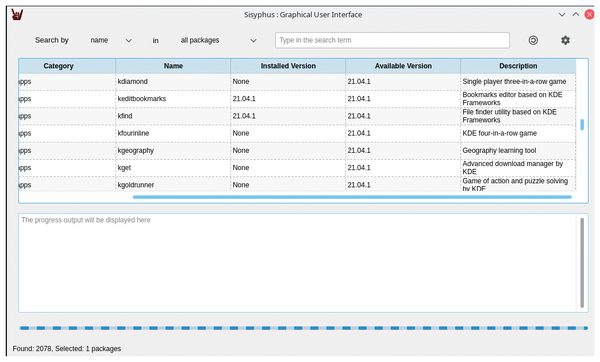The height and width of the screenshot is (362, 600).
Task: Close the window with red X
Action: 590,15
